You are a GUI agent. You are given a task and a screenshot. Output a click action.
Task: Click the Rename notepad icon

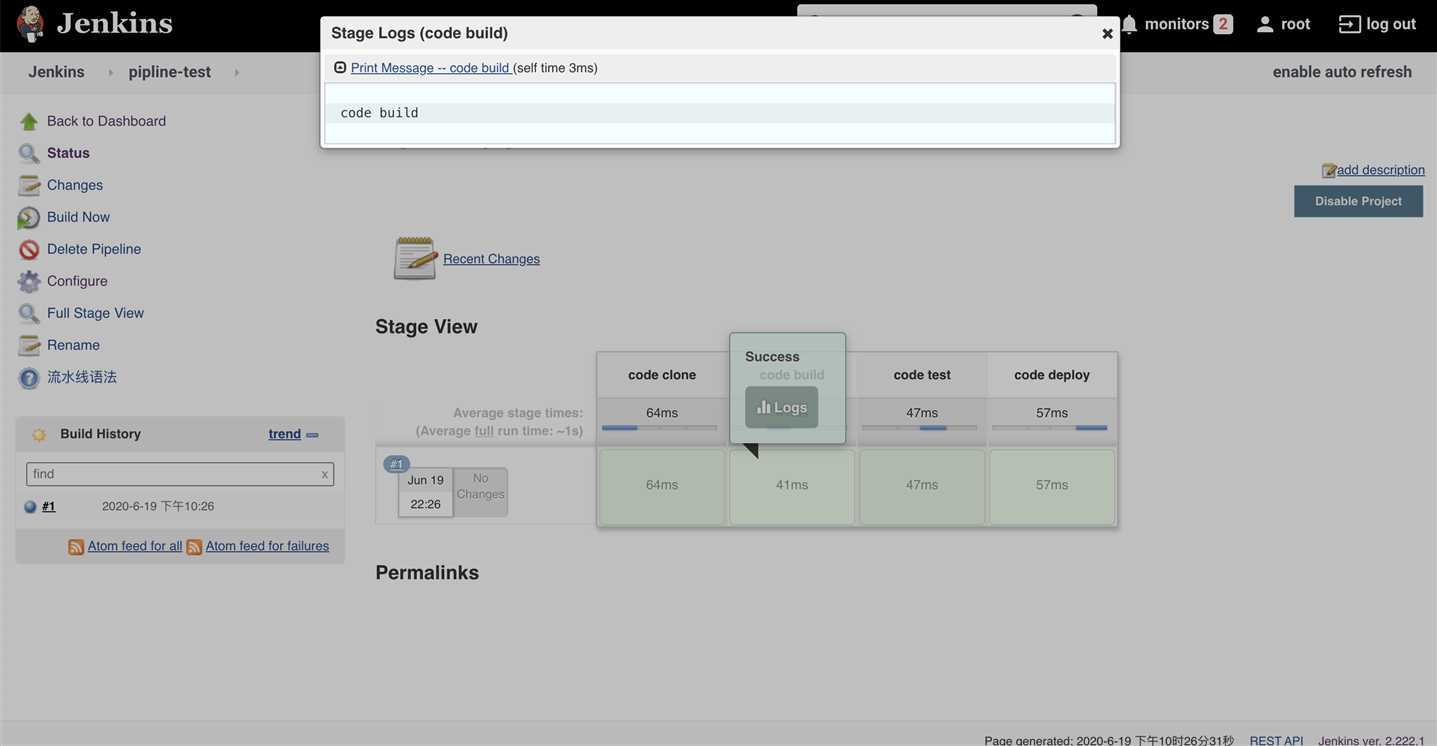point(29,346)
